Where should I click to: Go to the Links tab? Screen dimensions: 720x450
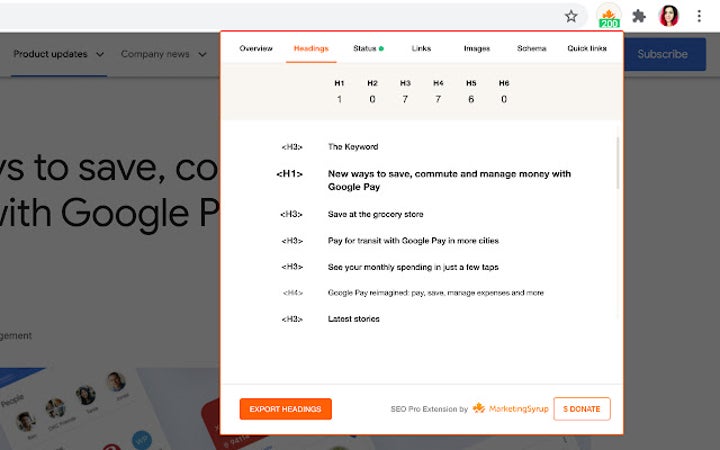pyautogui.click(x=421, y=48)
